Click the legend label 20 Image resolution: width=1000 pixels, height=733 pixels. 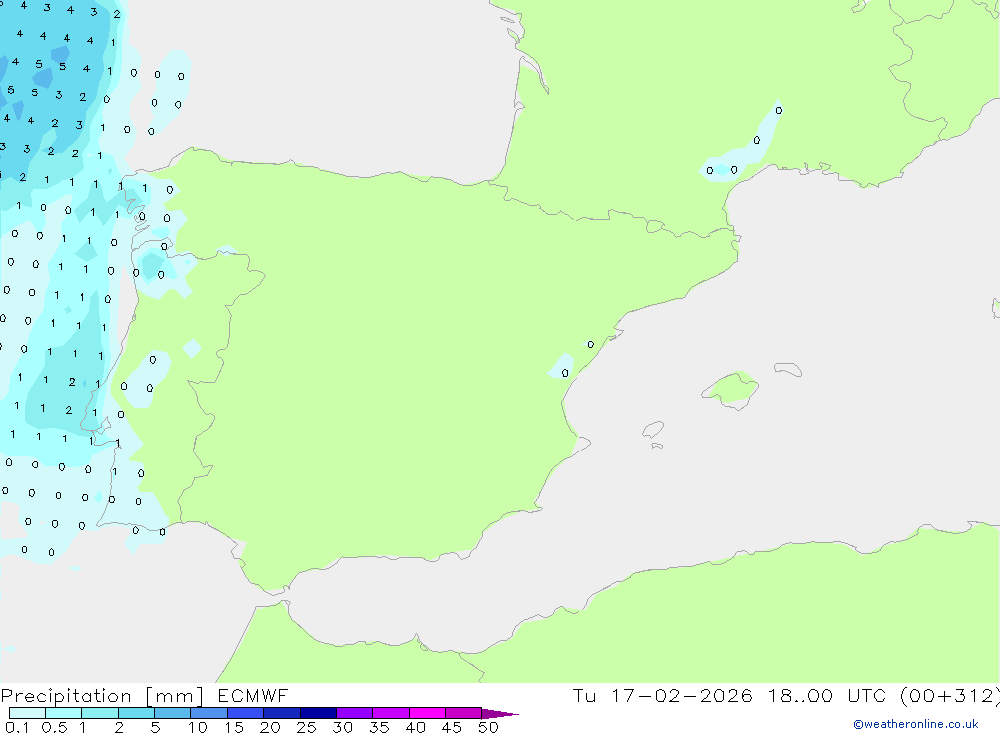[270, 727]
